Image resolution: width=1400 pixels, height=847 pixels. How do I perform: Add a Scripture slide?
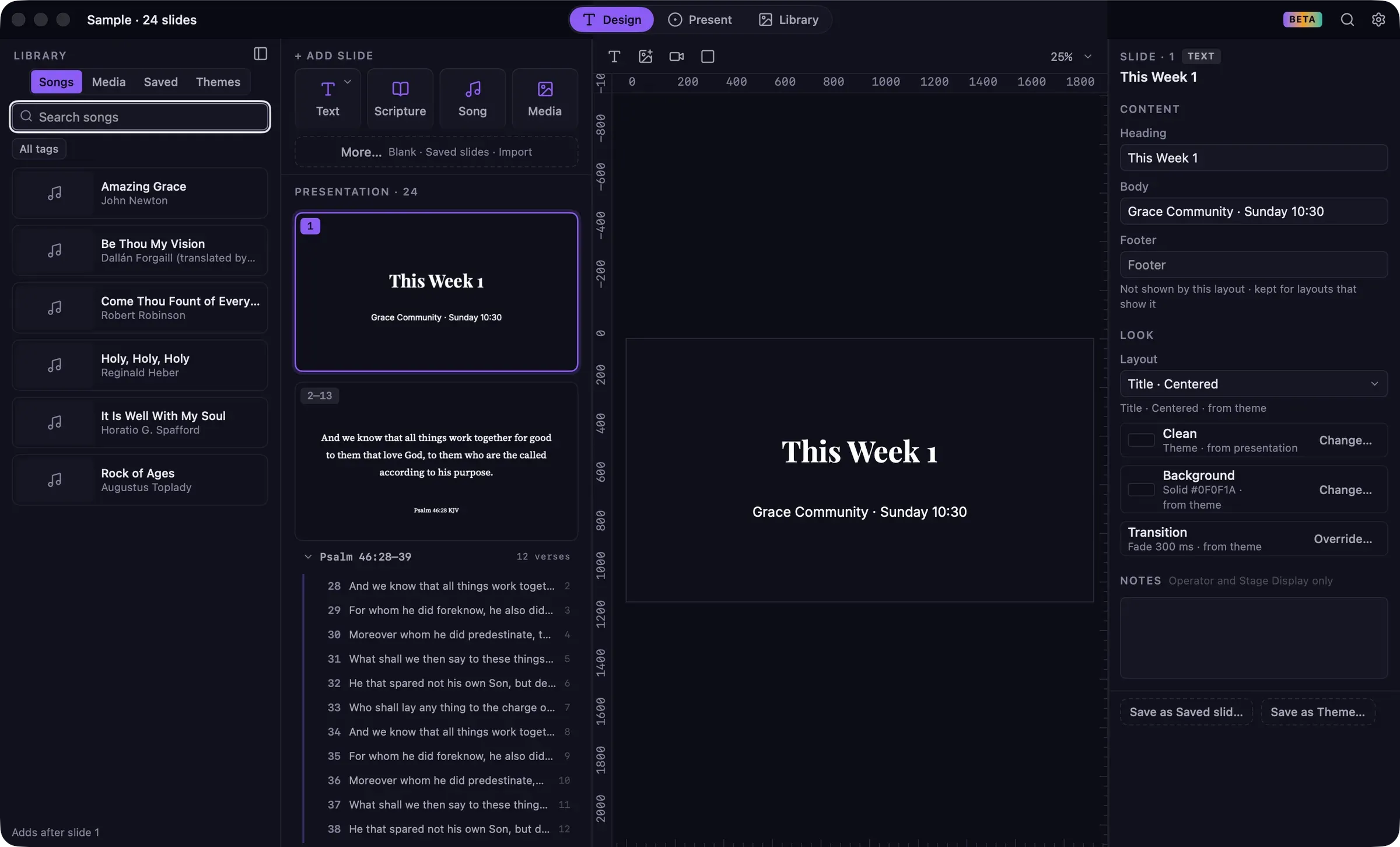(400, 98)
